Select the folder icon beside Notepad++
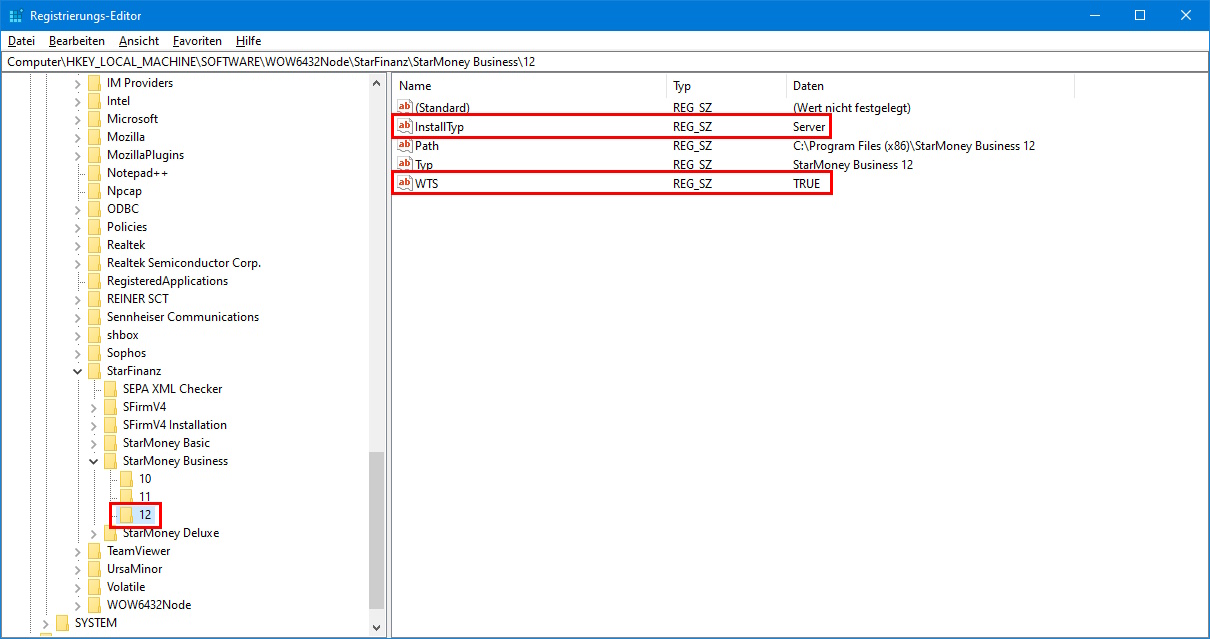 tap(94, 173)
